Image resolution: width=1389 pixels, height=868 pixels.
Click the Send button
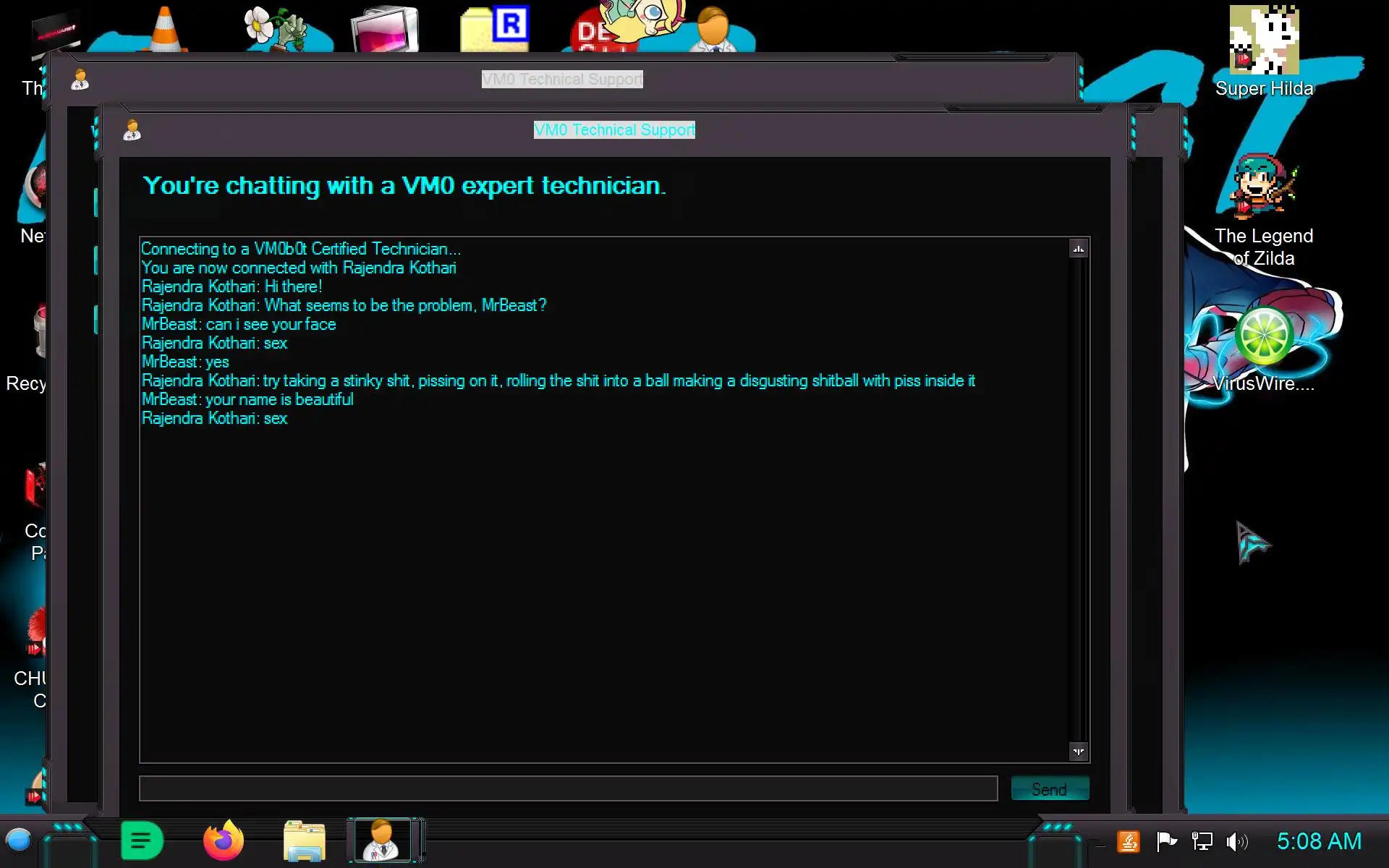[1049, 788]
